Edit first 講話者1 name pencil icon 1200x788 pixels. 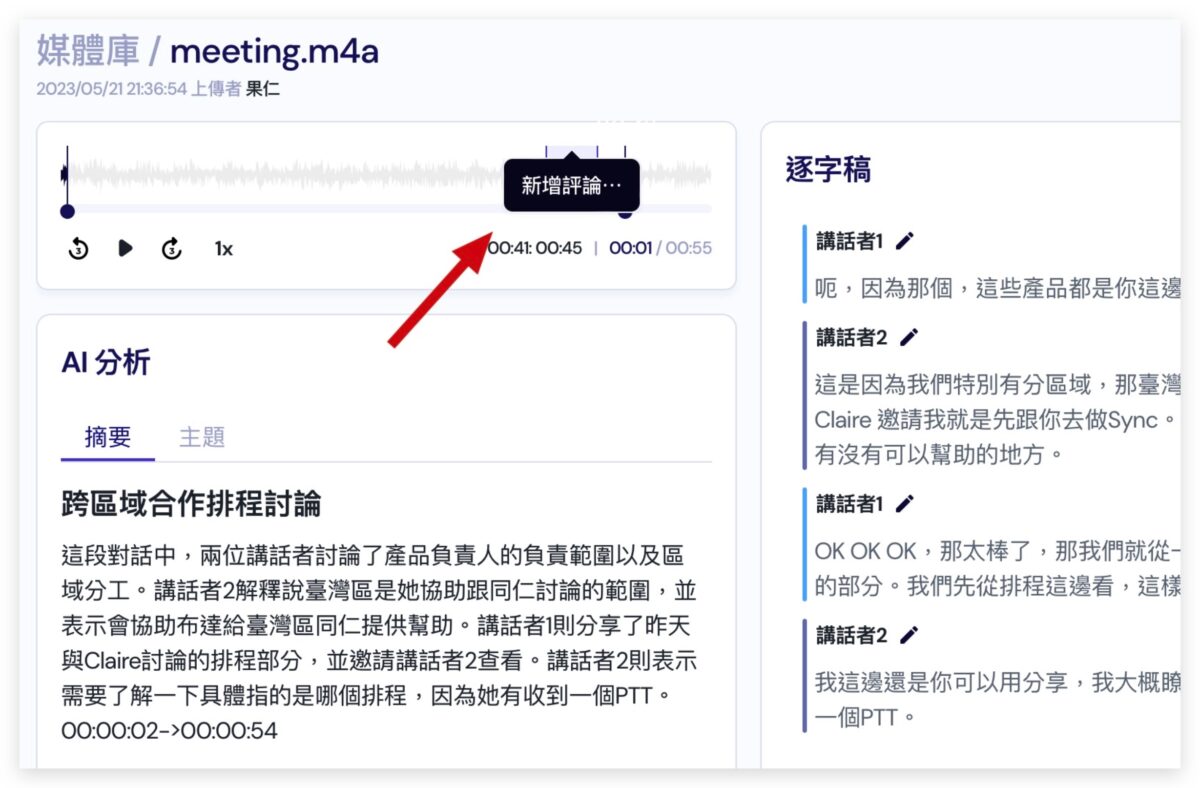[x=905, y=240]
